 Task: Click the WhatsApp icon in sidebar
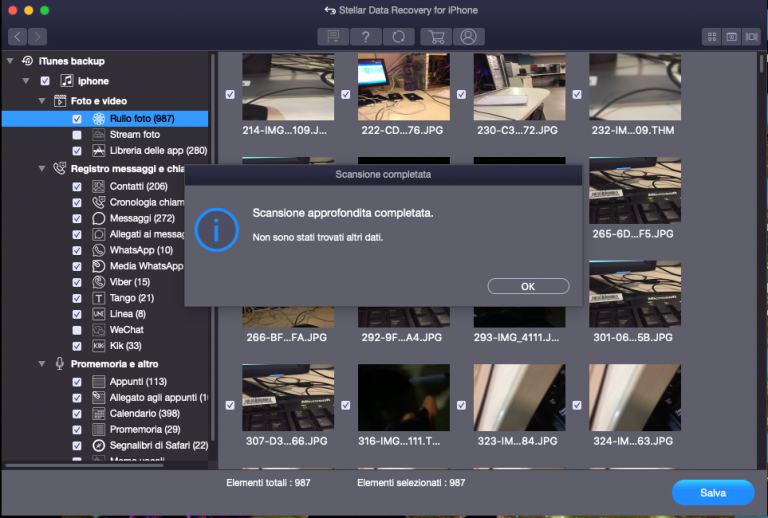coord(98,250)
